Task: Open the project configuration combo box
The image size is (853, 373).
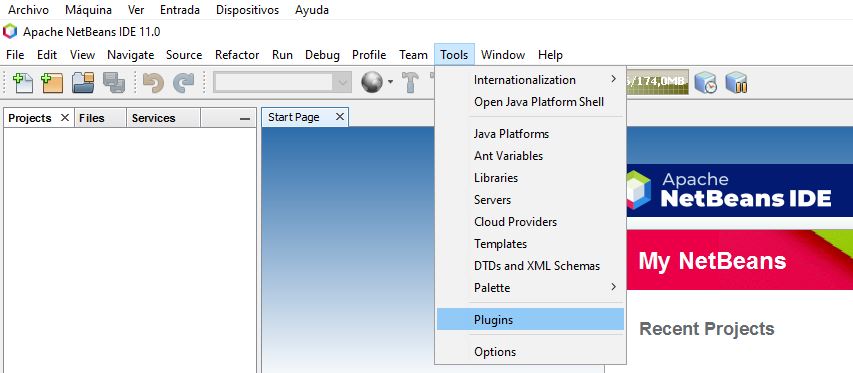Action: point(282,83)
